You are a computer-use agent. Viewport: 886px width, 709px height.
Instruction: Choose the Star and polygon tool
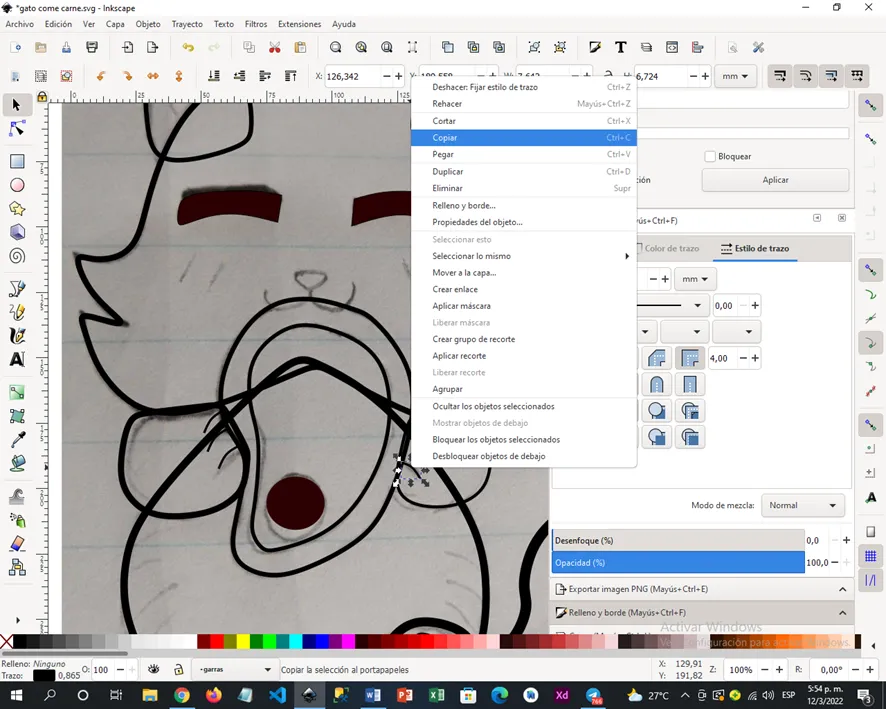17,209
